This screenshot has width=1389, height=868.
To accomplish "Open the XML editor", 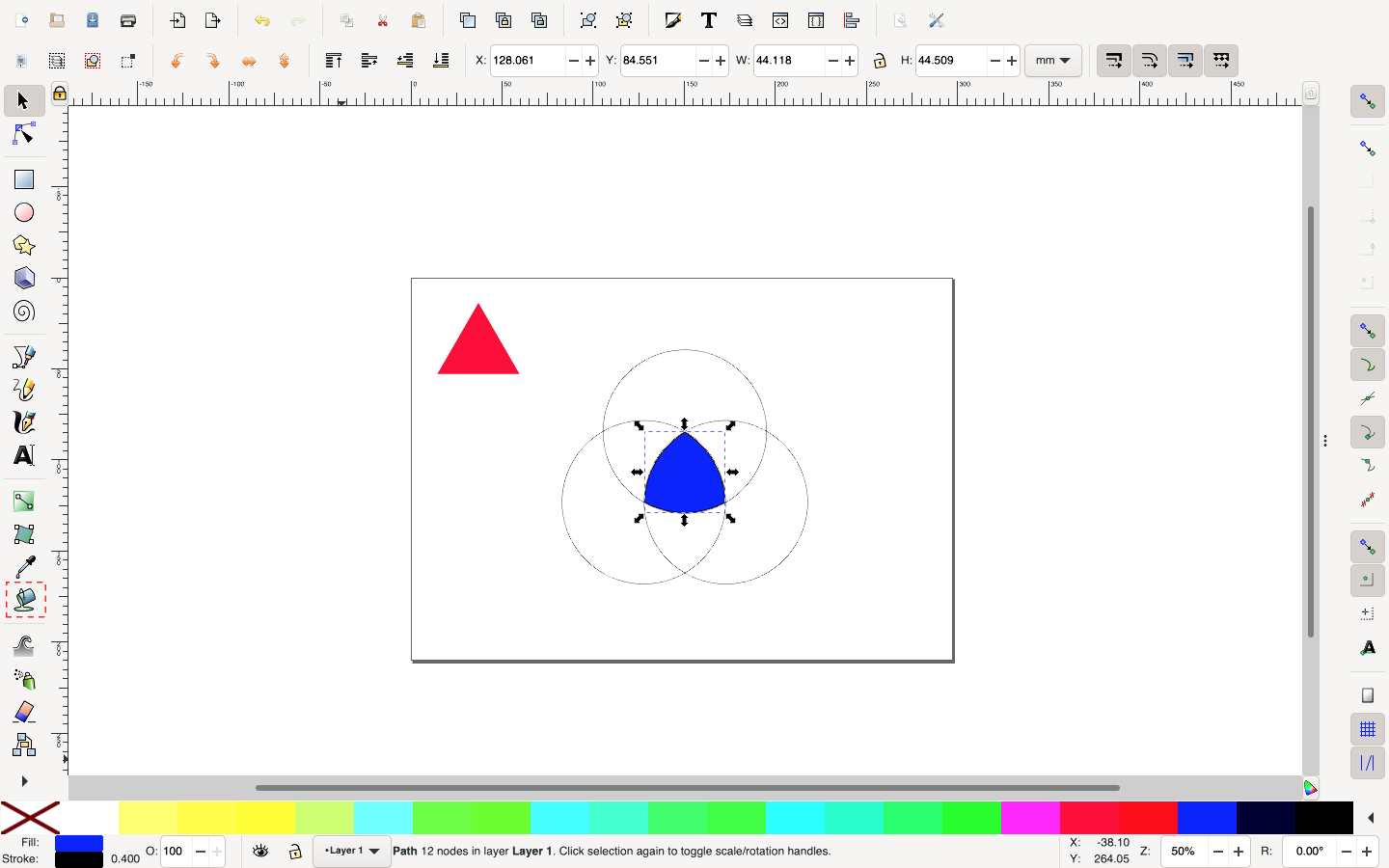I will [779, 19].
